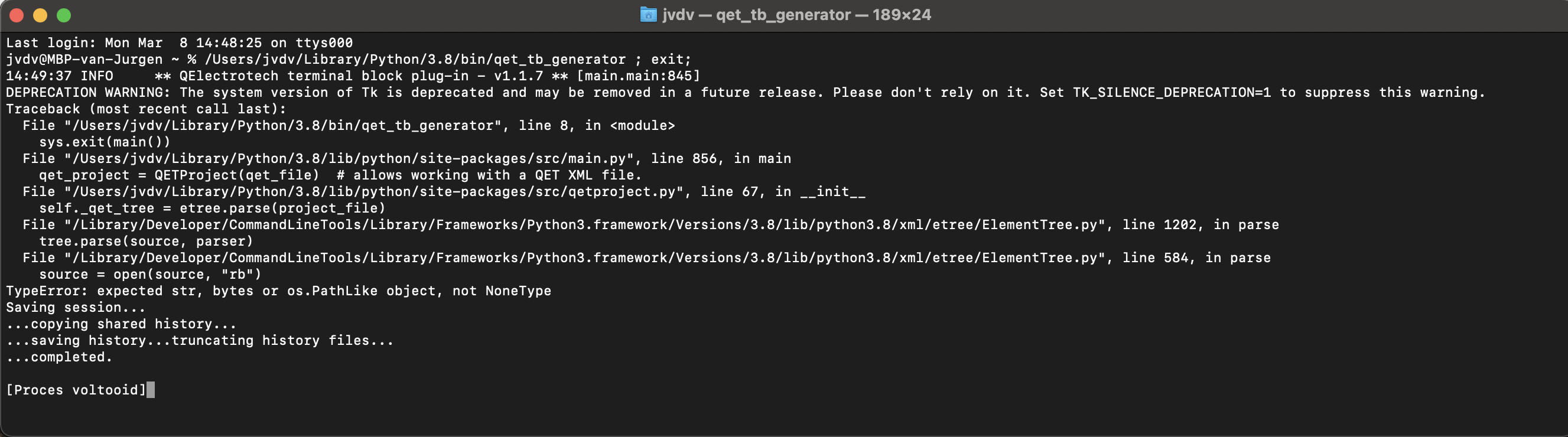Click the "tree.parse(source, parser)" line

[145, 242]
